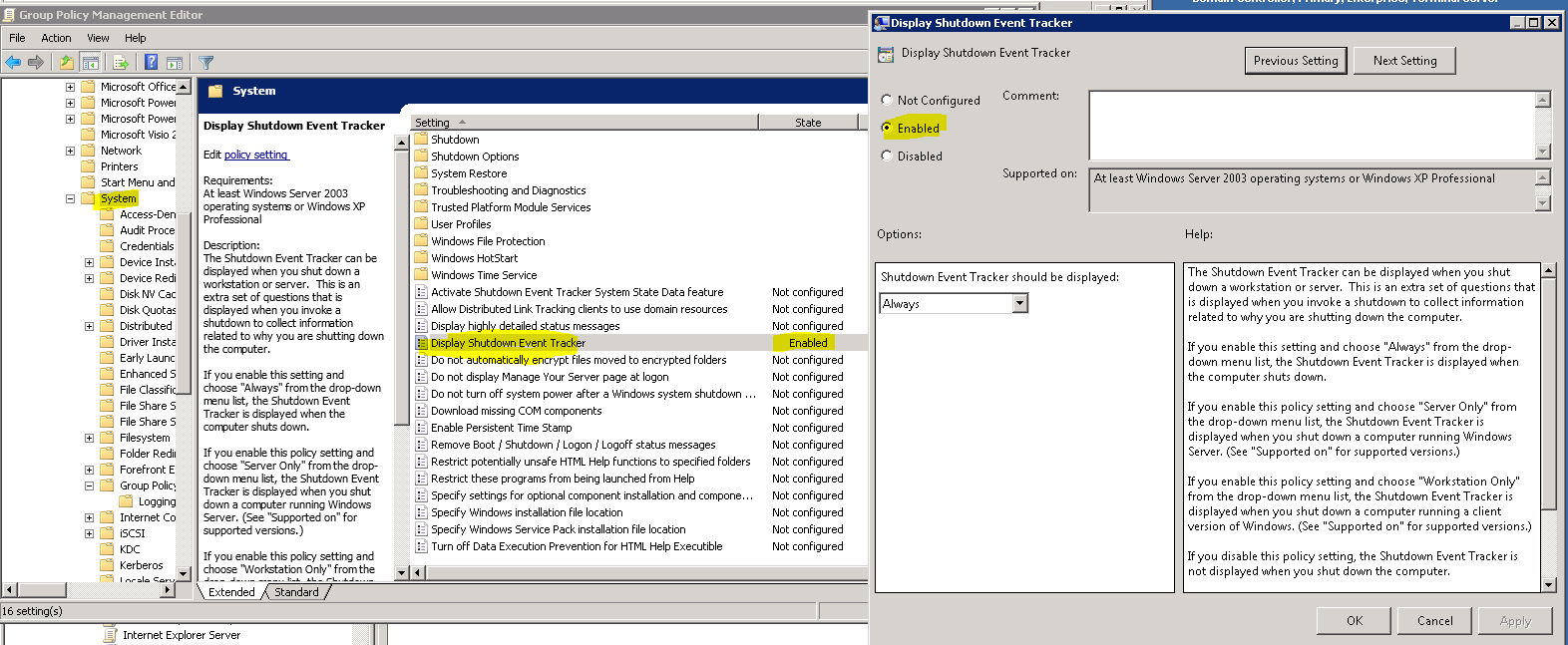1568x645 pixels.
Task: Toggle the Show/Hide Console Tree icon
Action: pyautogui.click(x=90, y=62)
